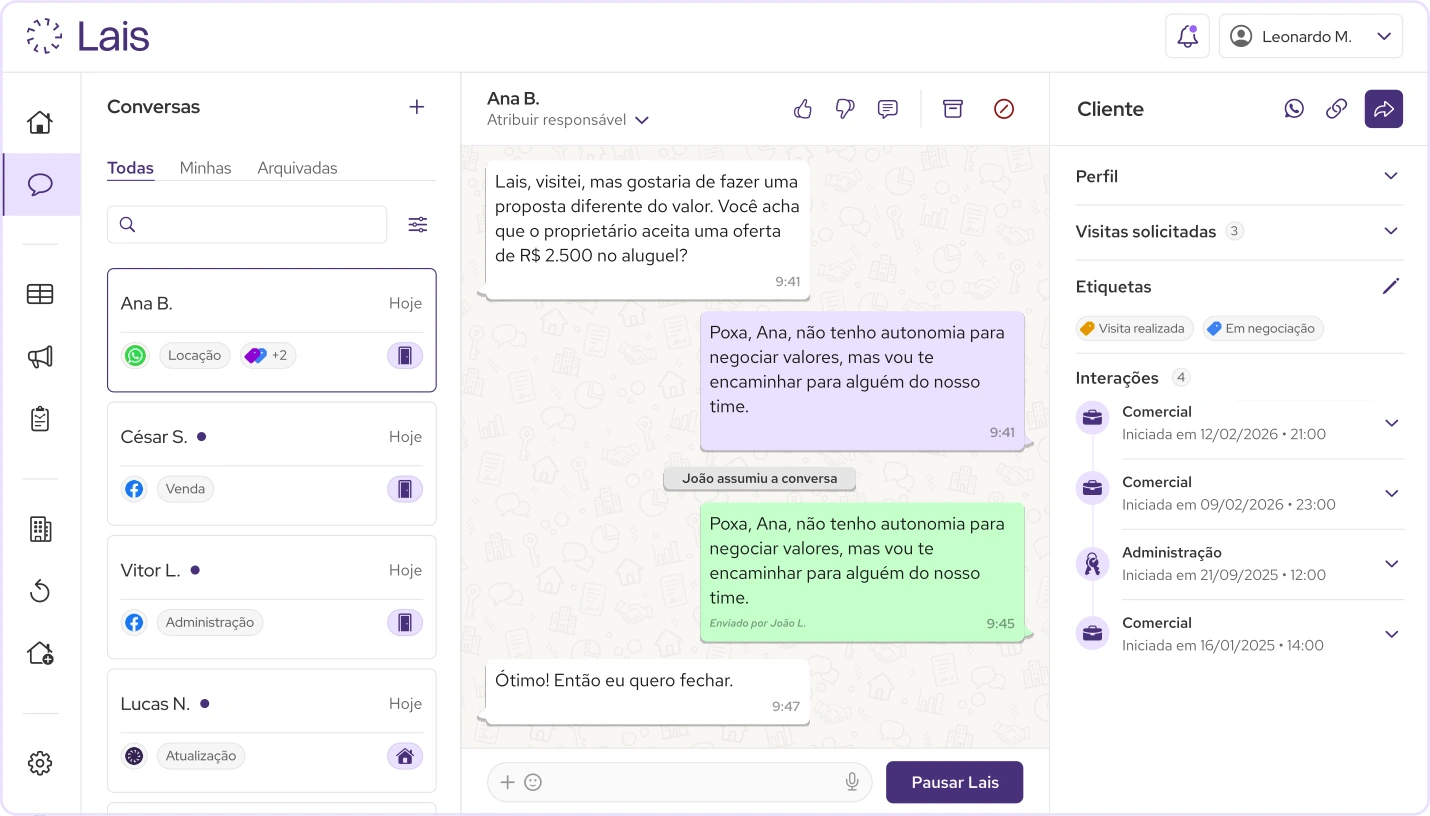Click the notification bell icon
The width and height of the screenshot is (1430, 816).
pyautogui.click(x=1188, y=36)
